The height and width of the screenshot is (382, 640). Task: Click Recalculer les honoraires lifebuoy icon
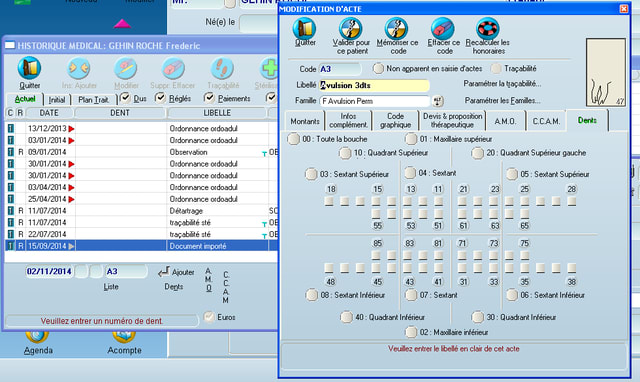487,28
